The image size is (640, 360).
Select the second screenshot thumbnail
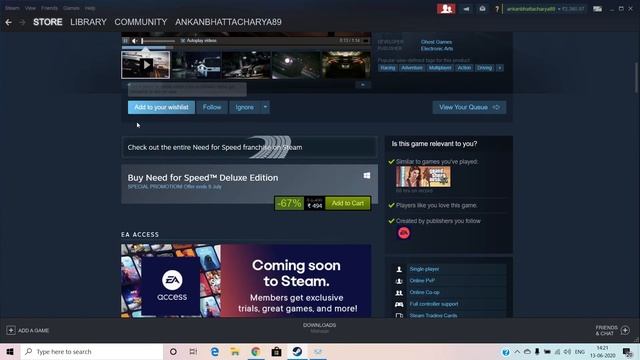(196, 65)
